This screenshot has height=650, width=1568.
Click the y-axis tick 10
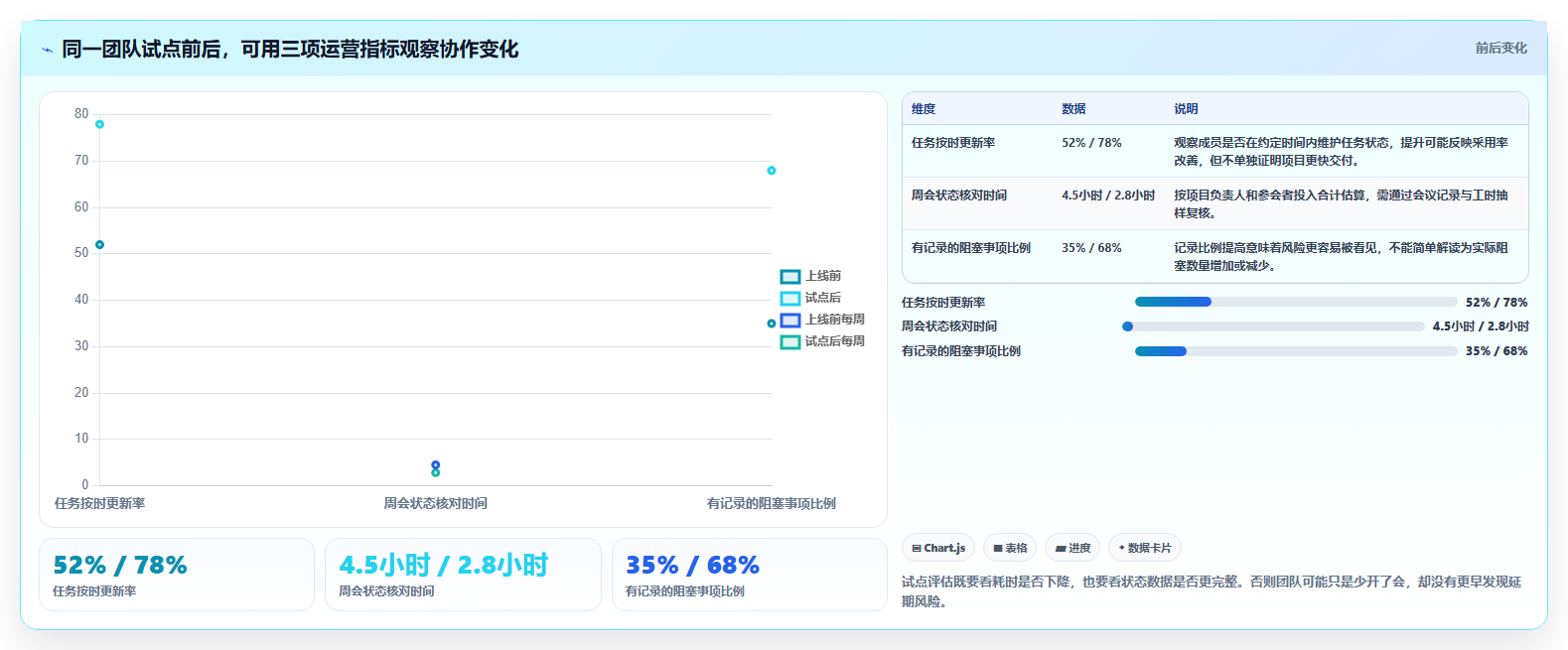81,439
